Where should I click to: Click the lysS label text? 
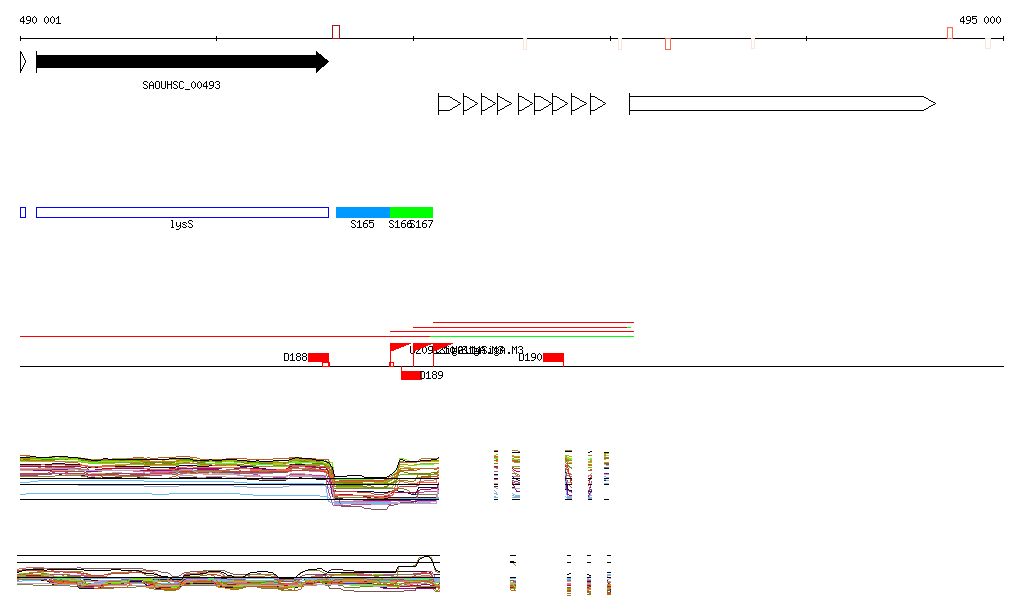(182, 225)
